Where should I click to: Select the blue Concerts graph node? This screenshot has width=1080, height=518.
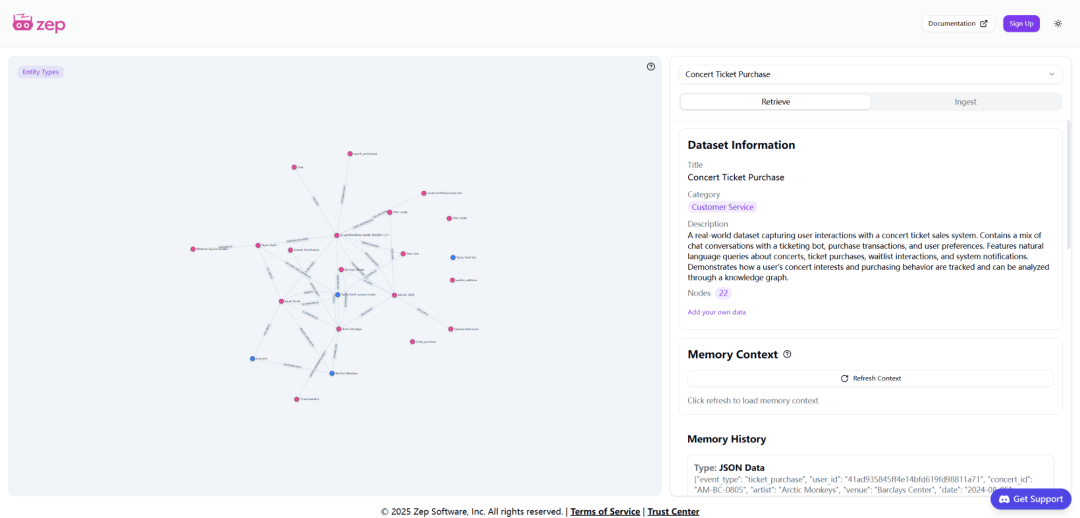coord(253,359)
